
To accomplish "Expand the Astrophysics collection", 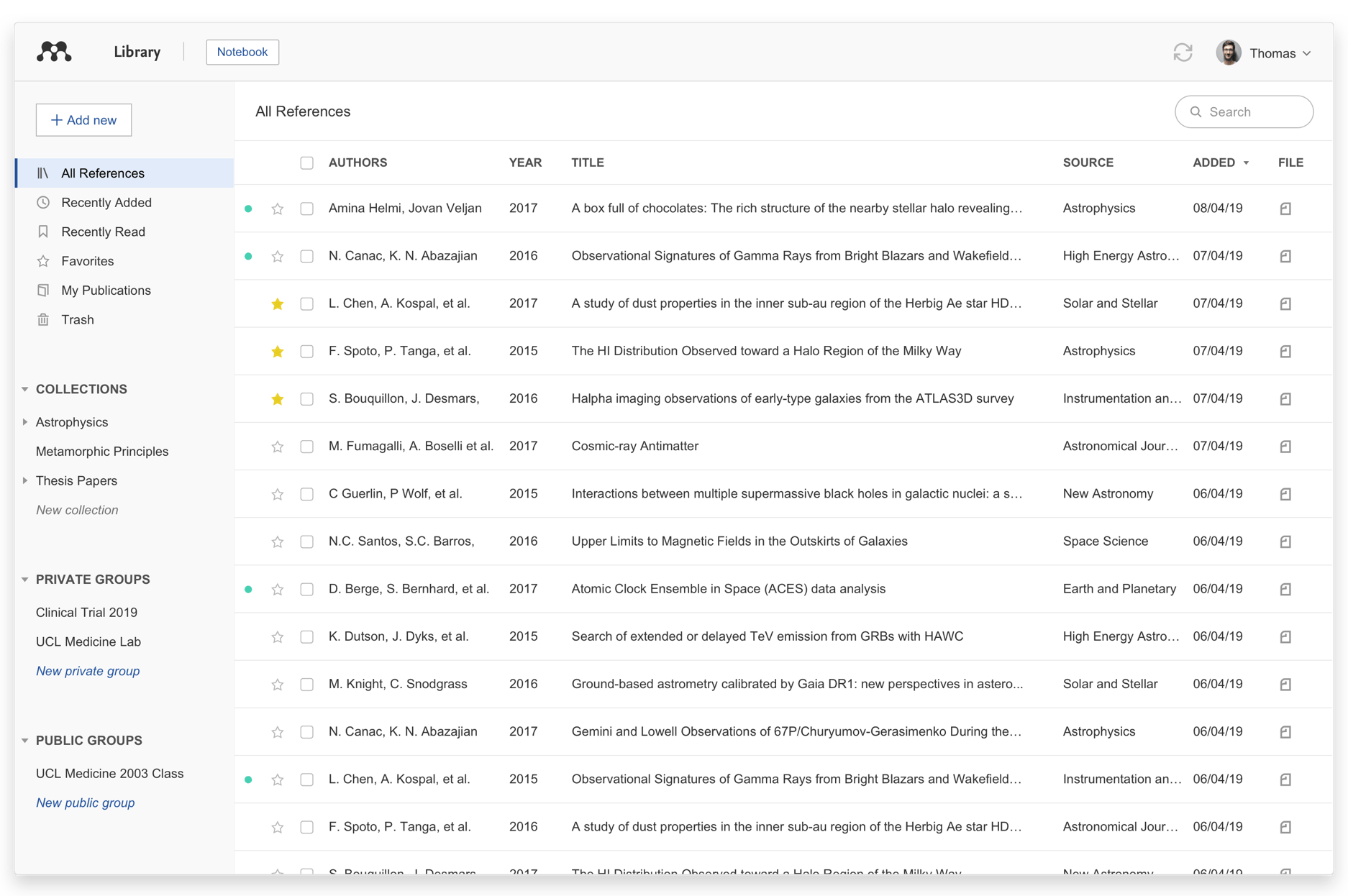I will tap(25, 422).
